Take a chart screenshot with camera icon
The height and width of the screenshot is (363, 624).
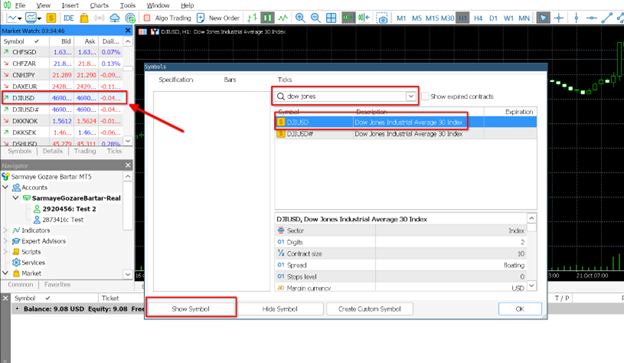(x=382, y=18)
